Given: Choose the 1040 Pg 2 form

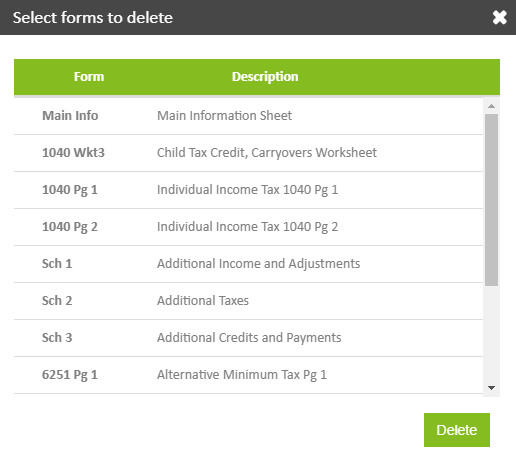Looking at the screenshot, I should 248,227.
